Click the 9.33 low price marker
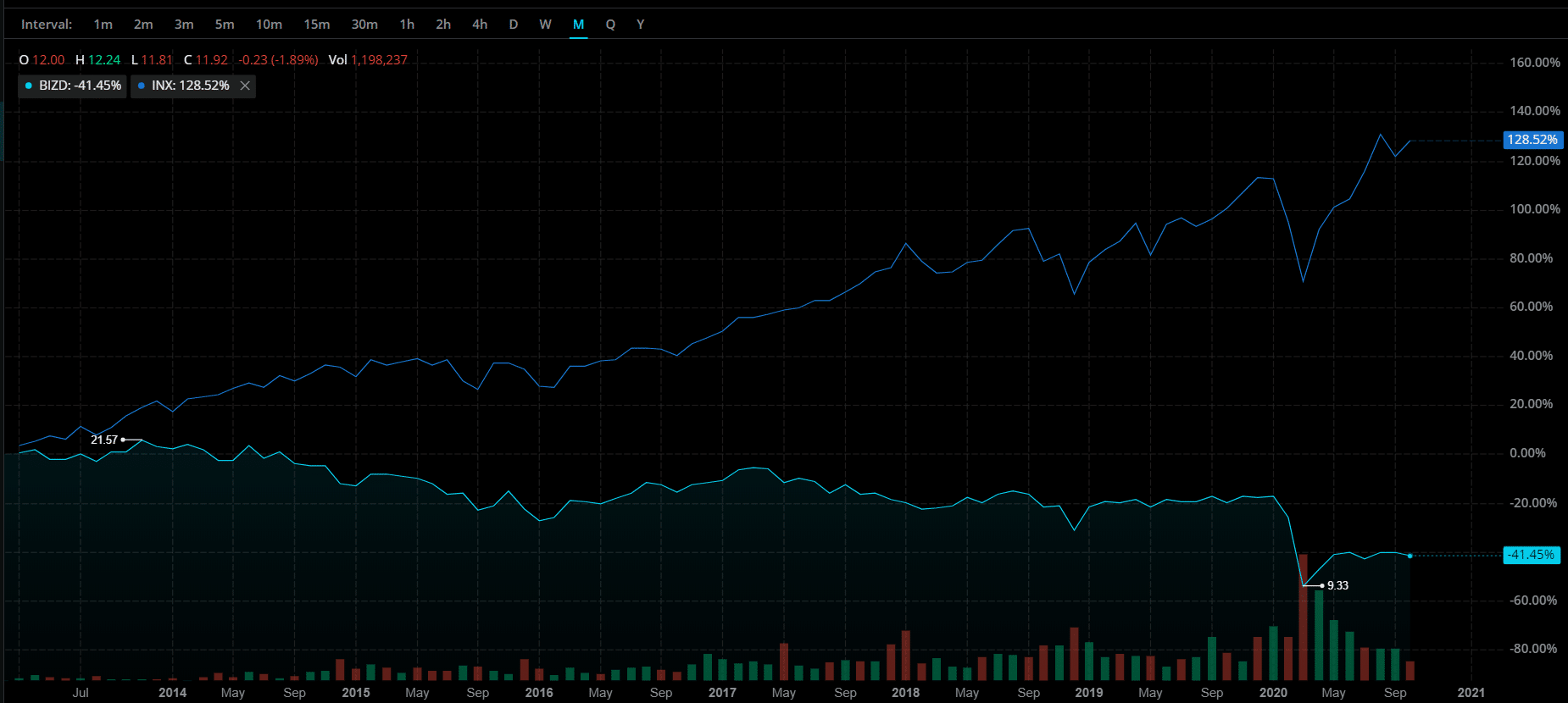The width and height of the screenshot is (1568, 703). [x=1337, y=585]
